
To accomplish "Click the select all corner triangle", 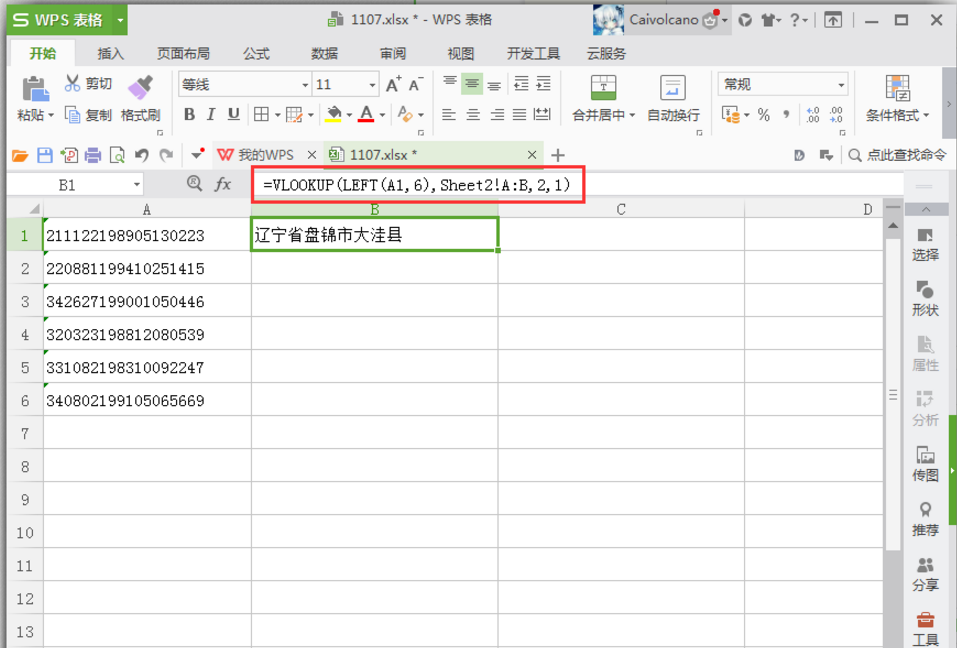I will (34, 209).
